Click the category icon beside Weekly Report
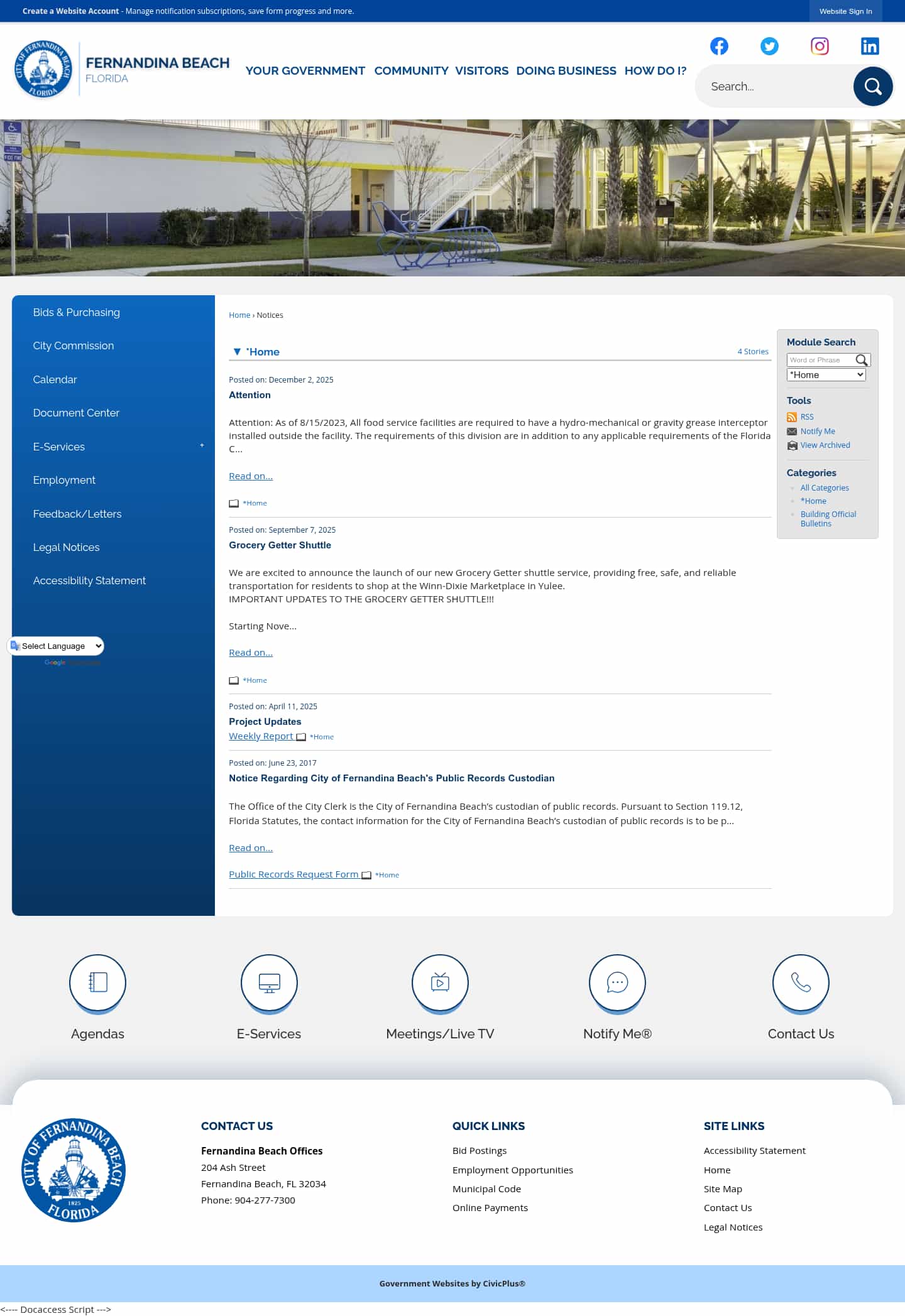This screenshot has width=905, height=1316. (x=301, y=737)
